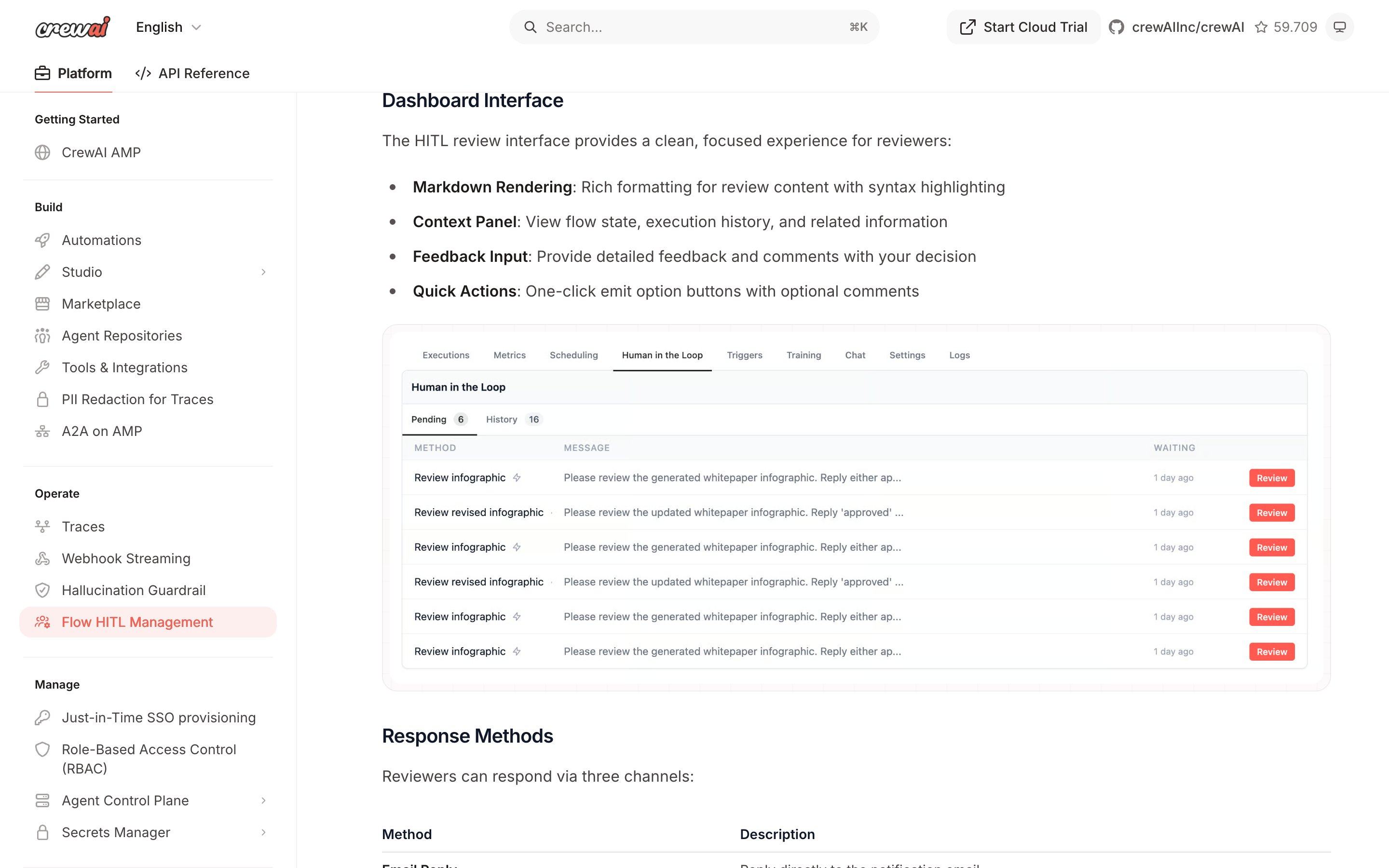Click the Platform briefcase icon
The width and height of the screenshot is (1389, 868).
(x=42, y=73)
